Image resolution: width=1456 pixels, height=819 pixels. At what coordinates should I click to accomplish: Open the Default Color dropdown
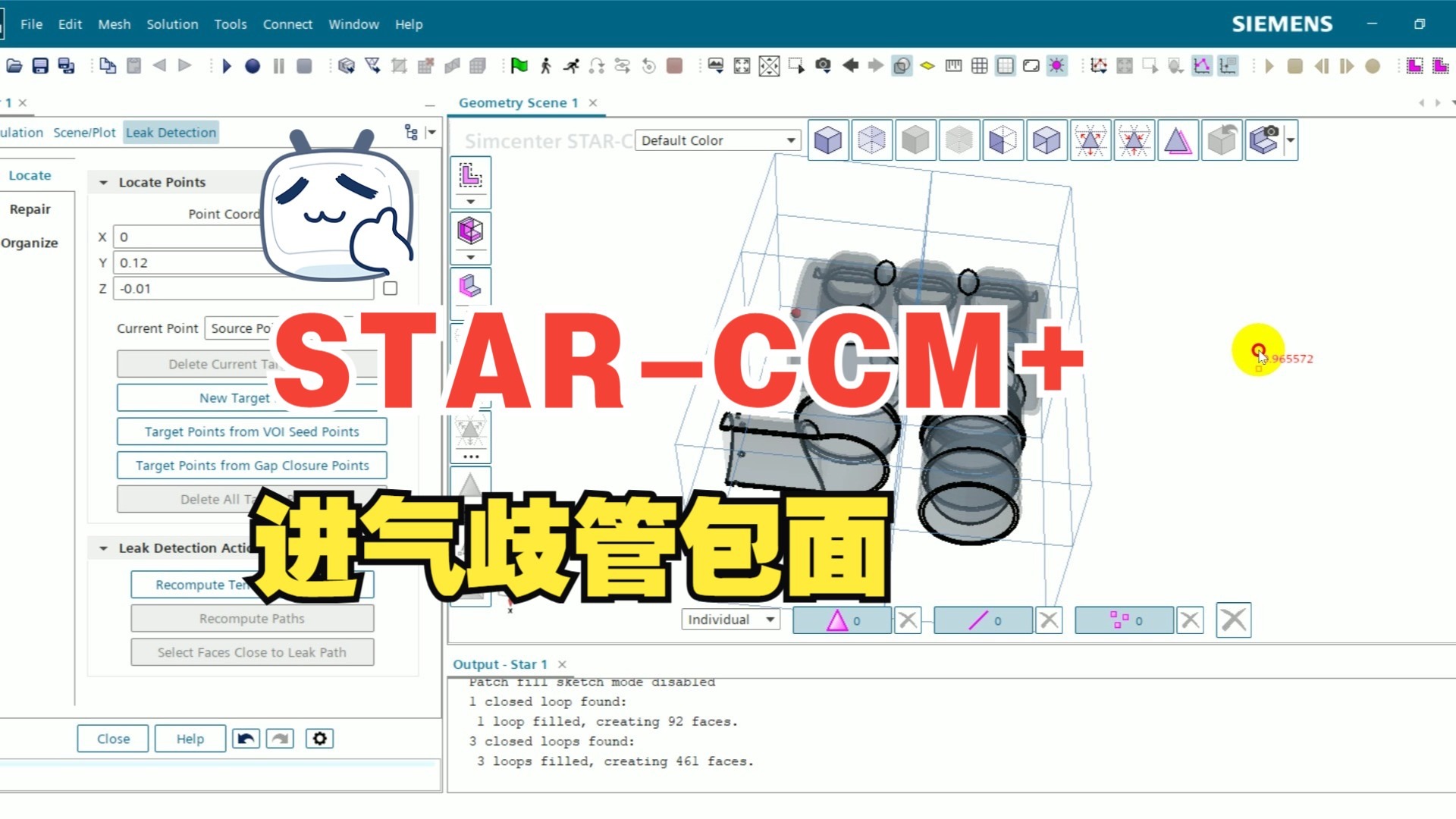tap(717, 140)
